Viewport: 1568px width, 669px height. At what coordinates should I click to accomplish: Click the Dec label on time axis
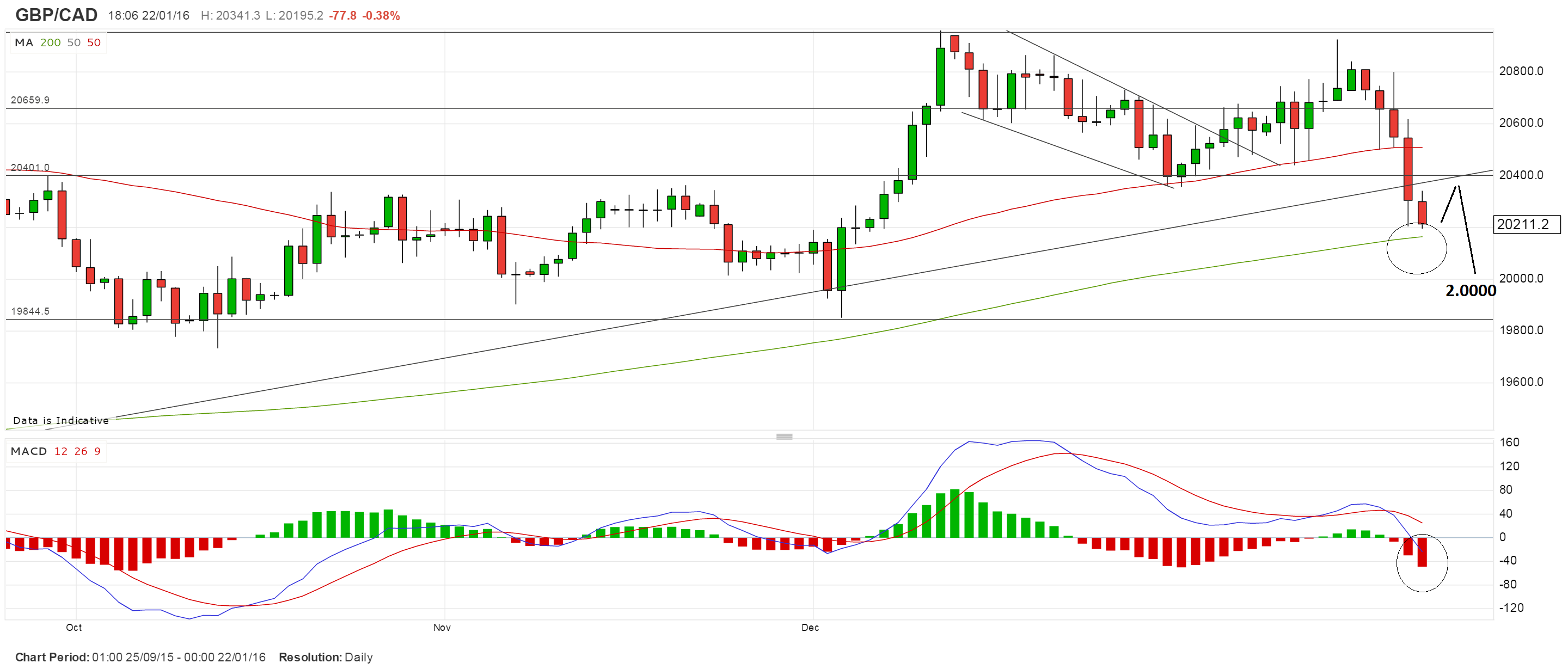(810, 627)
